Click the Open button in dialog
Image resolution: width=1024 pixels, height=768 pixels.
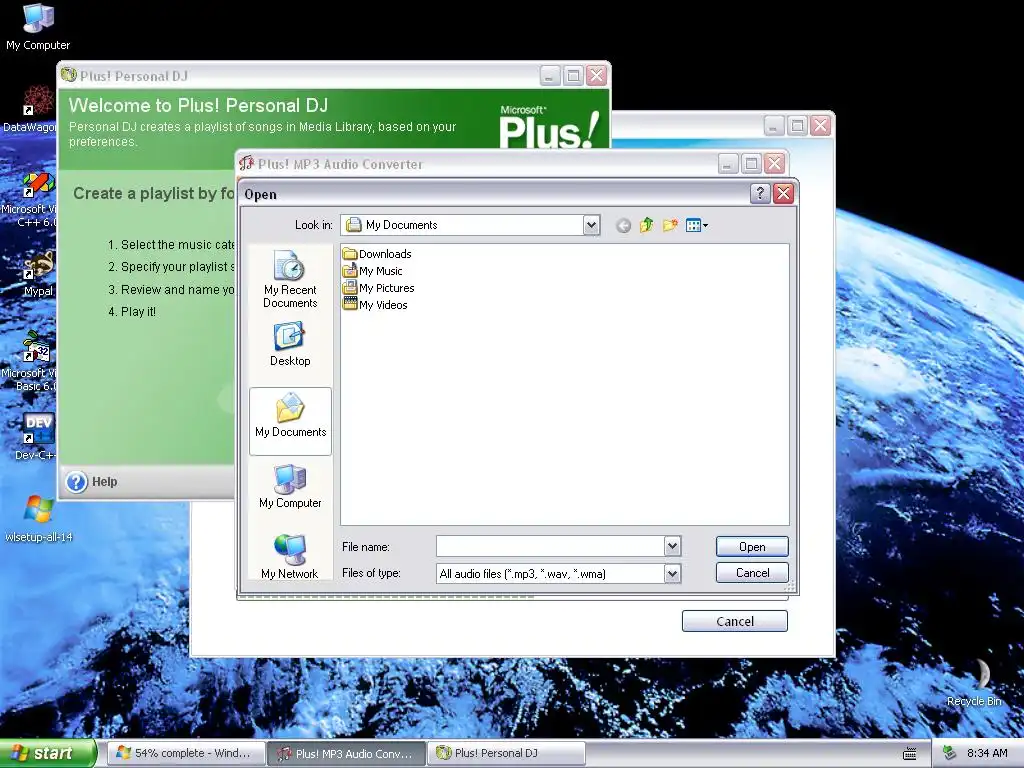click(752, 547)
